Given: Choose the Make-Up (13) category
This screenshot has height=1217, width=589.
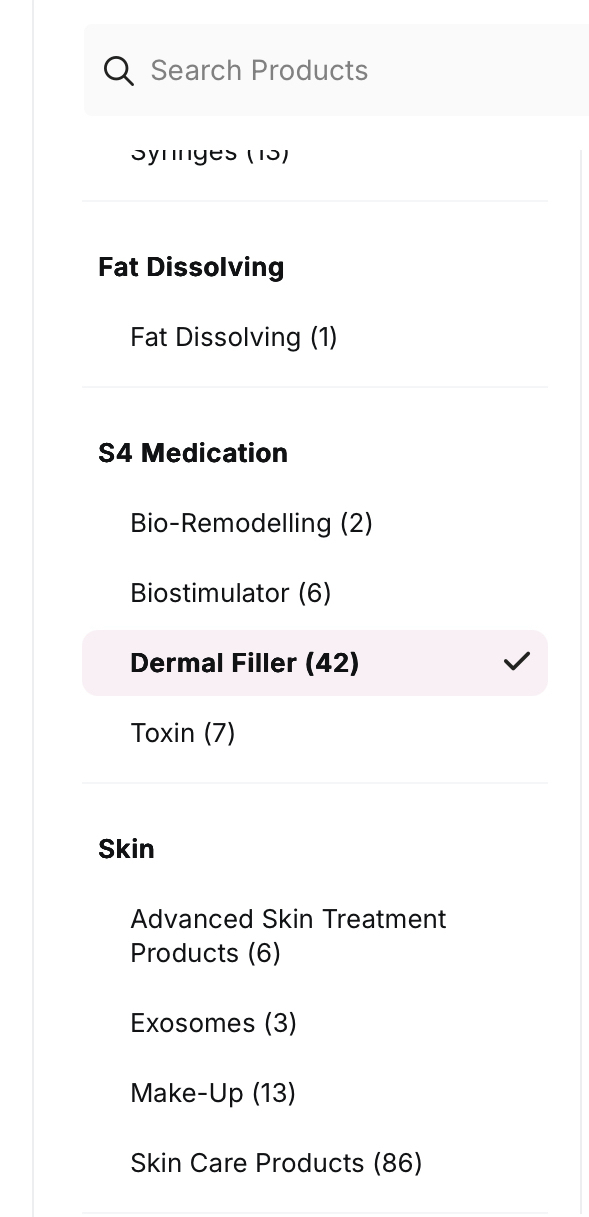Looking at the screenshot, I should [x=213, y=1093].
